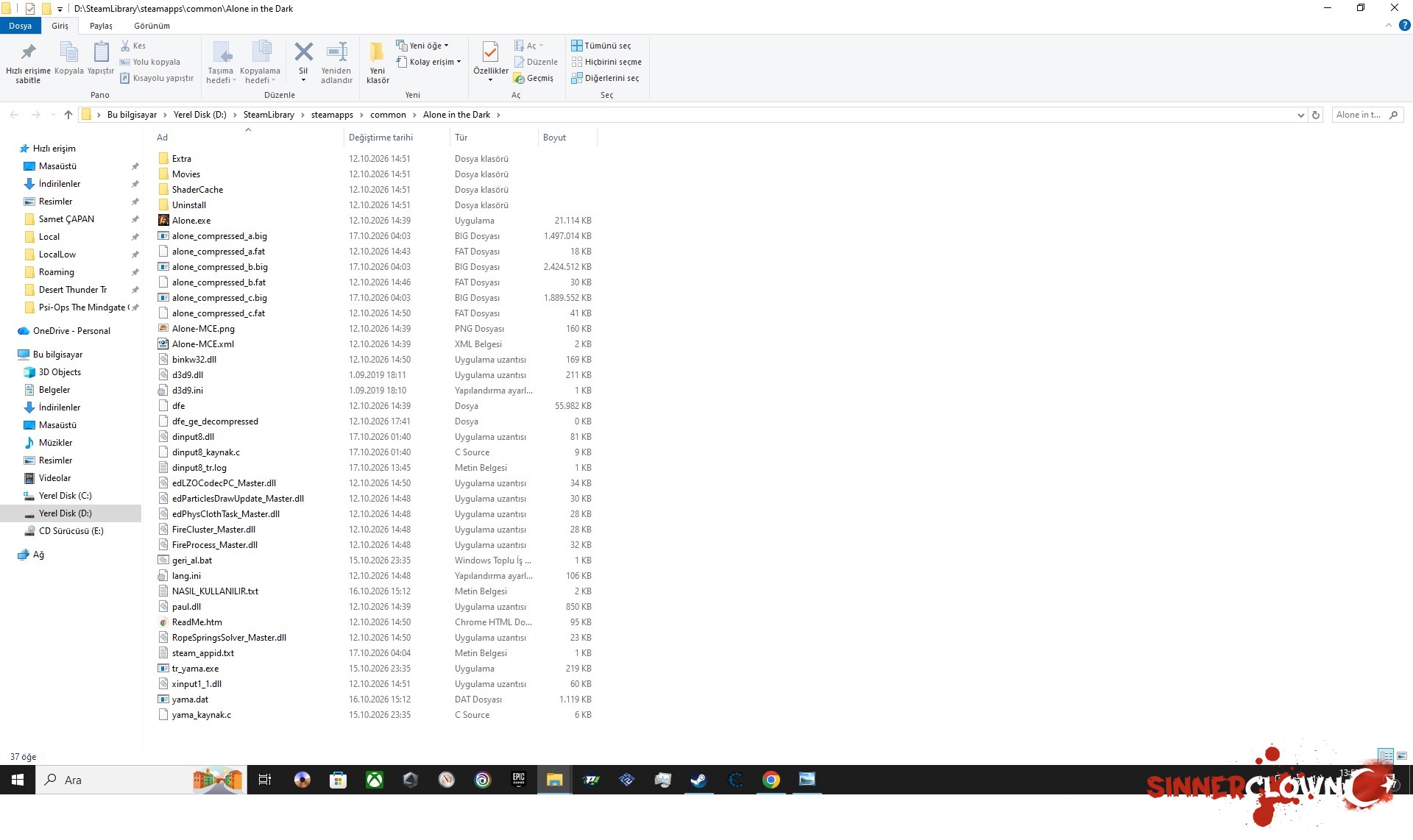Expand Kolay erişim dropdown
1413x840 pixels.
pos(428,62)
